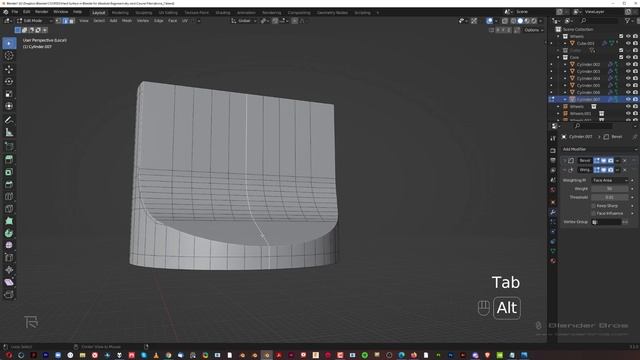Screen dimensions: 640x360
Task: Remove the Bevel modifier
Action: click(x=625, y=160)
